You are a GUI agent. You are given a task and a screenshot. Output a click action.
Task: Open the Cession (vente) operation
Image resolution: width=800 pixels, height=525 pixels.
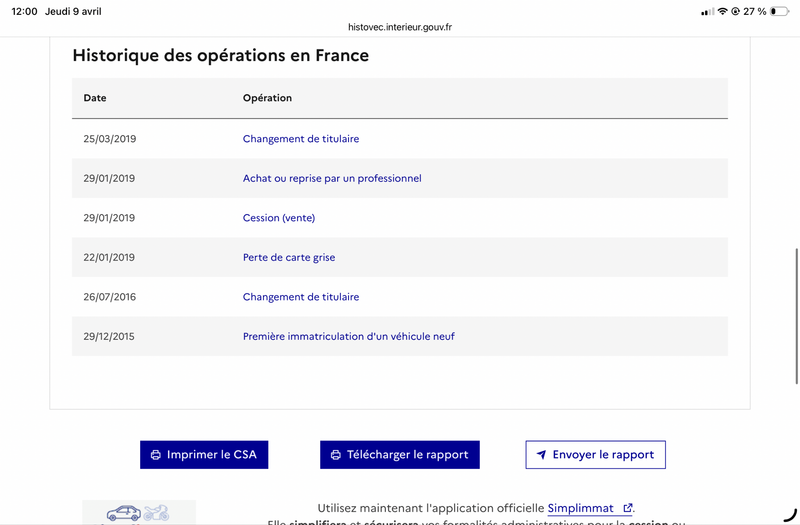[x=279, y=218]
